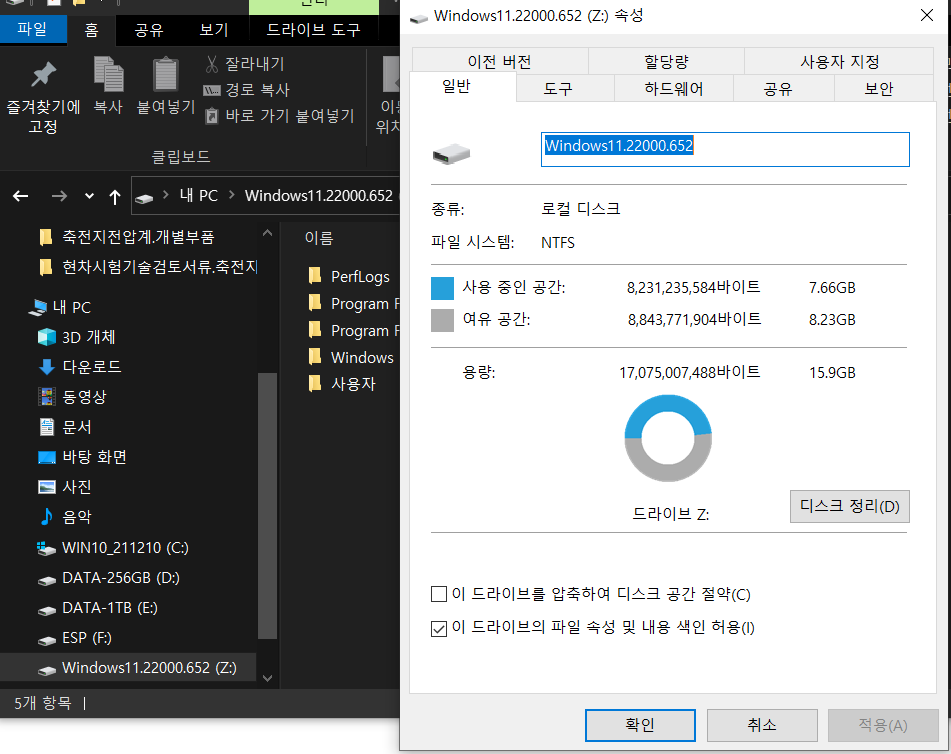Screen dimensions: 951x754
Task: Click the 음악 music note icon in sidebar
Action: tap(47, 516)
